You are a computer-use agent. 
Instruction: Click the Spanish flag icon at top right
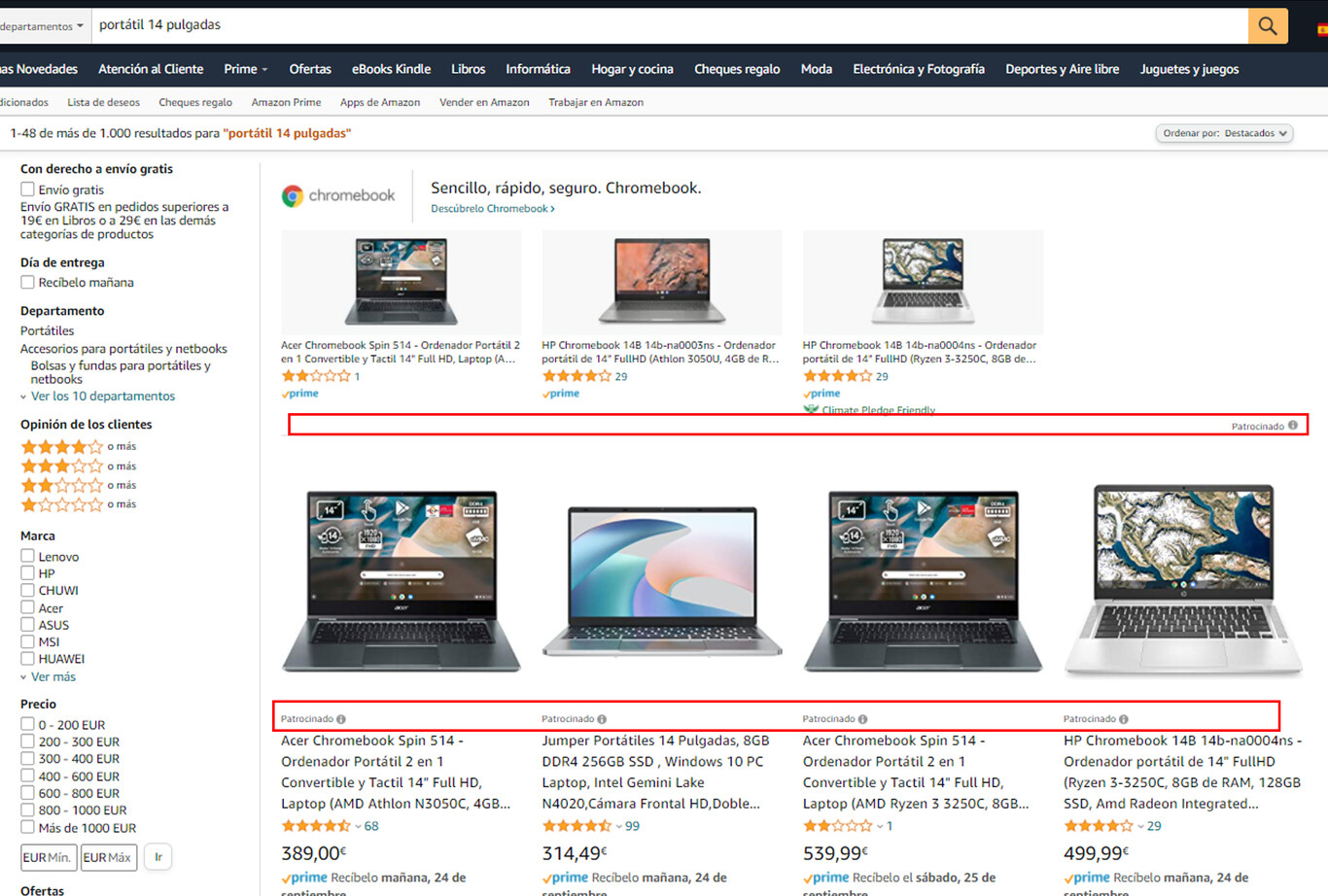[1322, 29]
